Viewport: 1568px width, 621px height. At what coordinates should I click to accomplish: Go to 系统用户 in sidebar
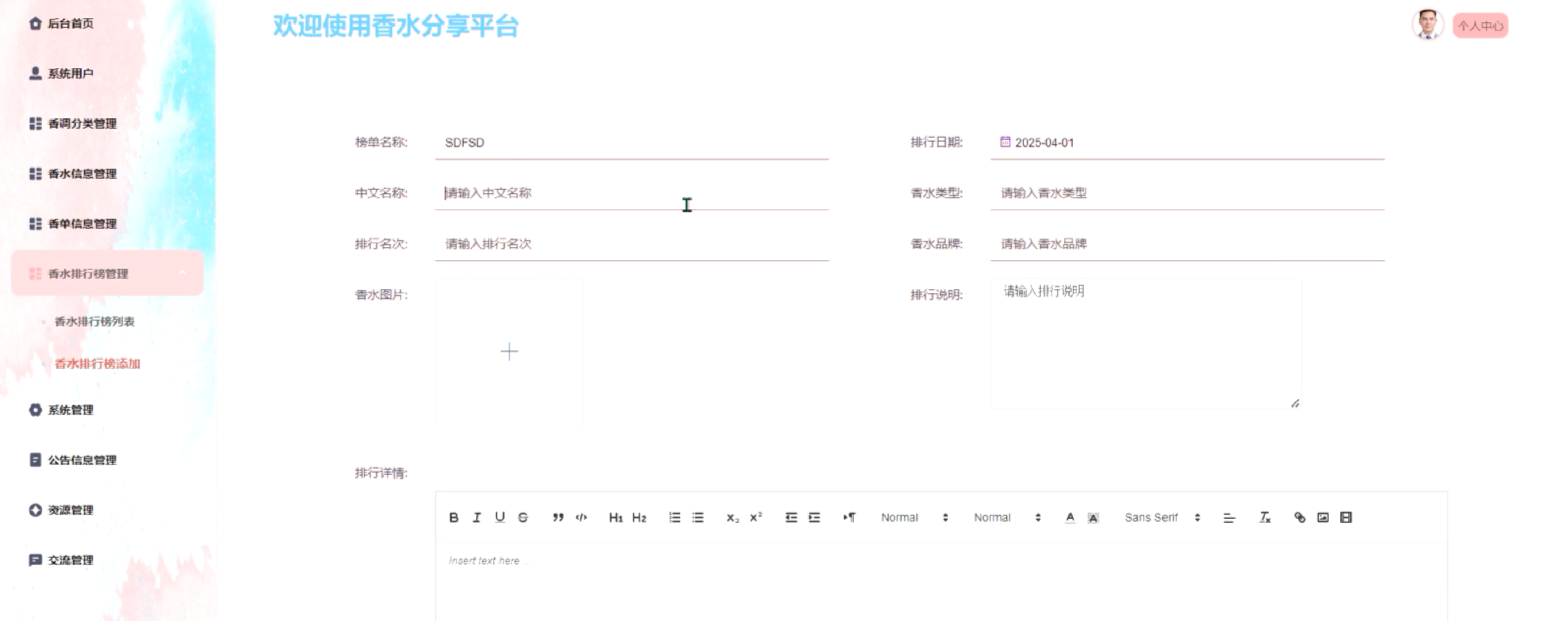coord(70,74)
